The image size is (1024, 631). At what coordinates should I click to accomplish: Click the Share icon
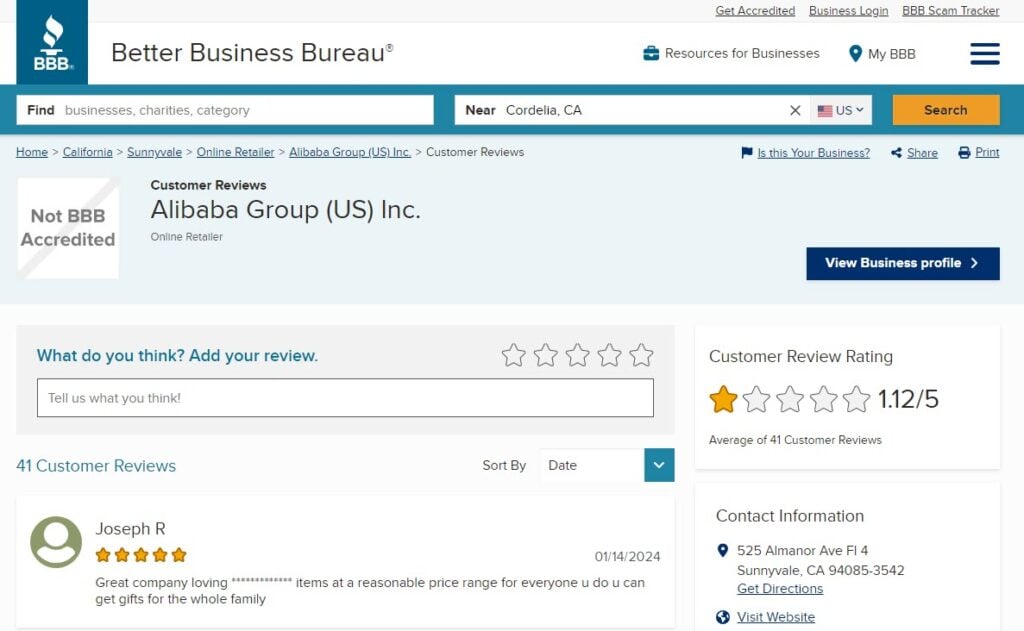click(x=897, y=153)
